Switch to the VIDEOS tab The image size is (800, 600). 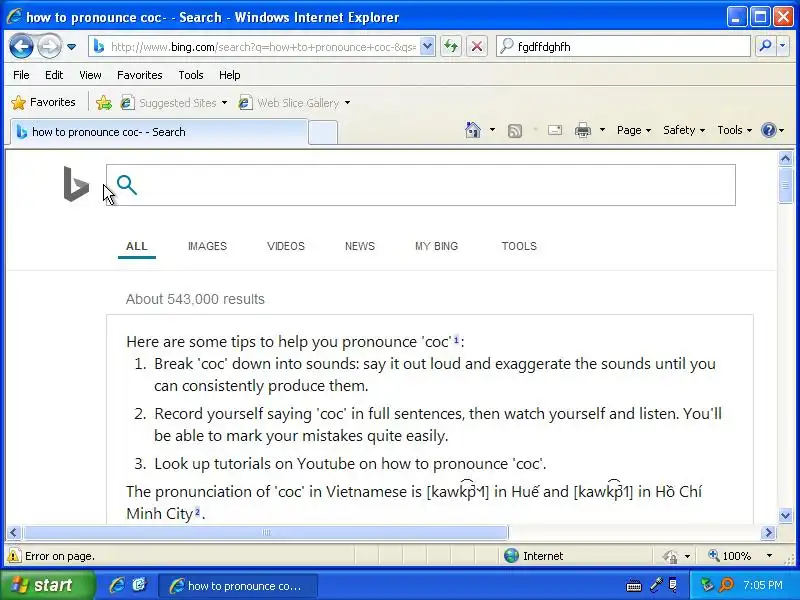286,246
